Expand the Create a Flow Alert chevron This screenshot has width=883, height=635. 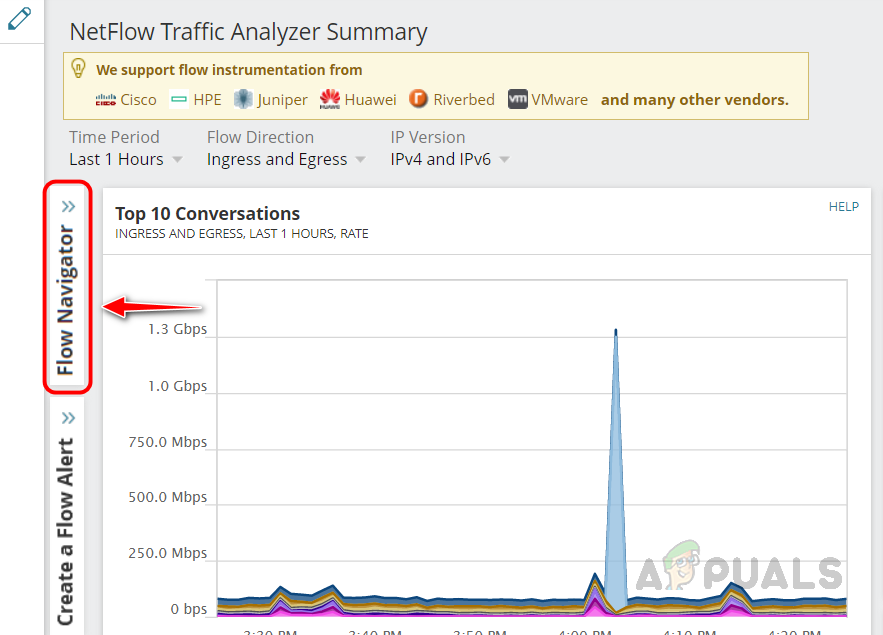point(68,418)
